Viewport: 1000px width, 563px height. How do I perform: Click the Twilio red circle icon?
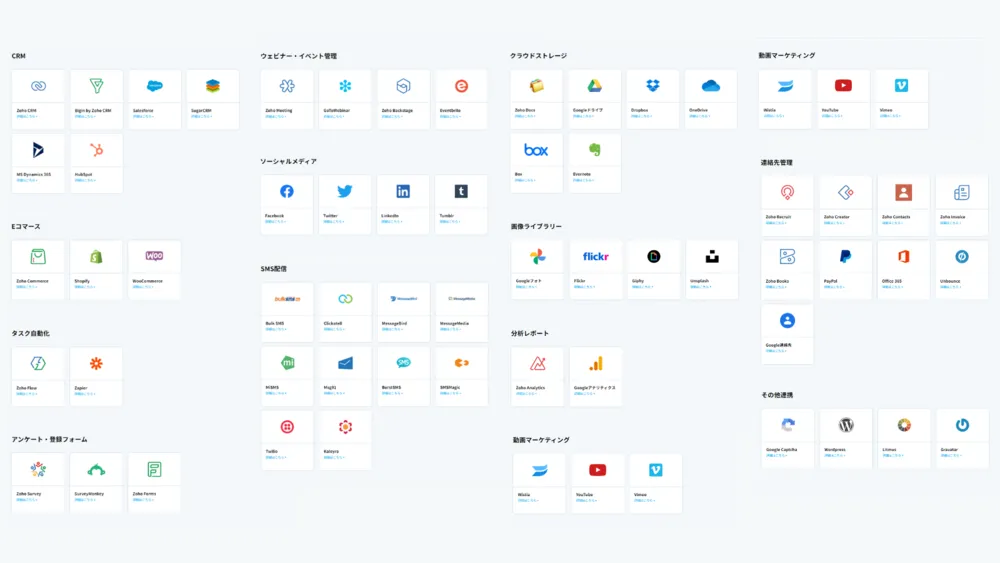point(287,427)
